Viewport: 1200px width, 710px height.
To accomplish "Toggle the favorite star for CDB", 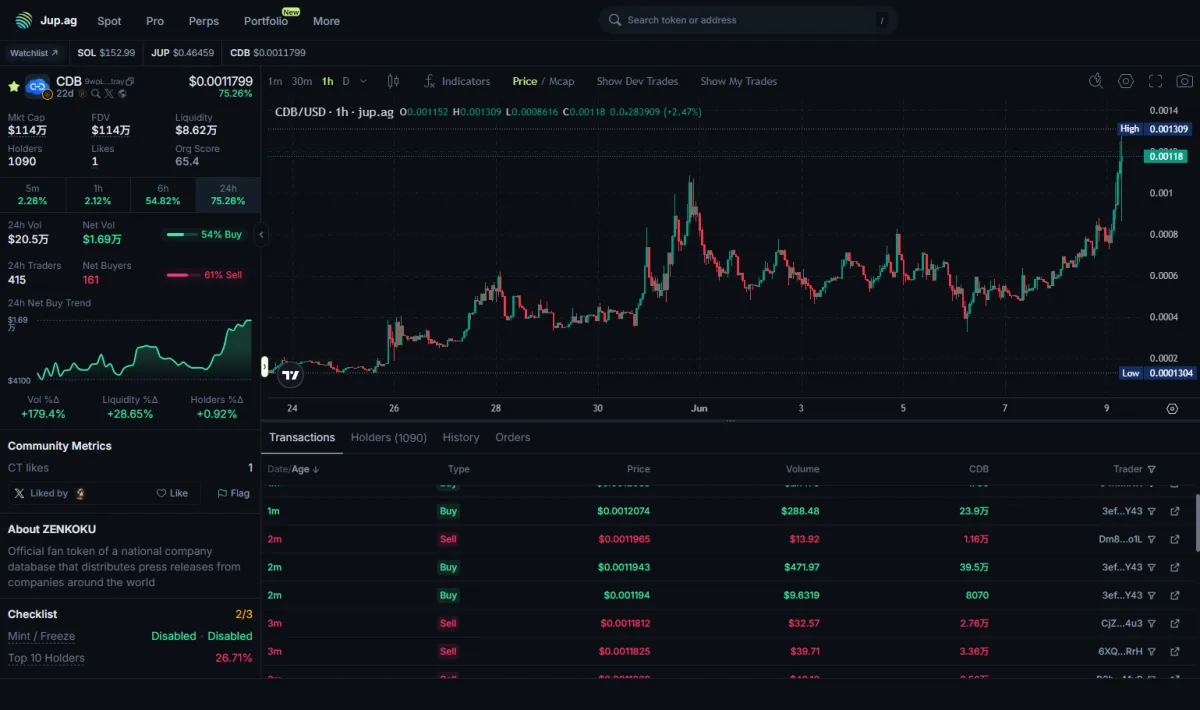I will [x=14, y=87].
